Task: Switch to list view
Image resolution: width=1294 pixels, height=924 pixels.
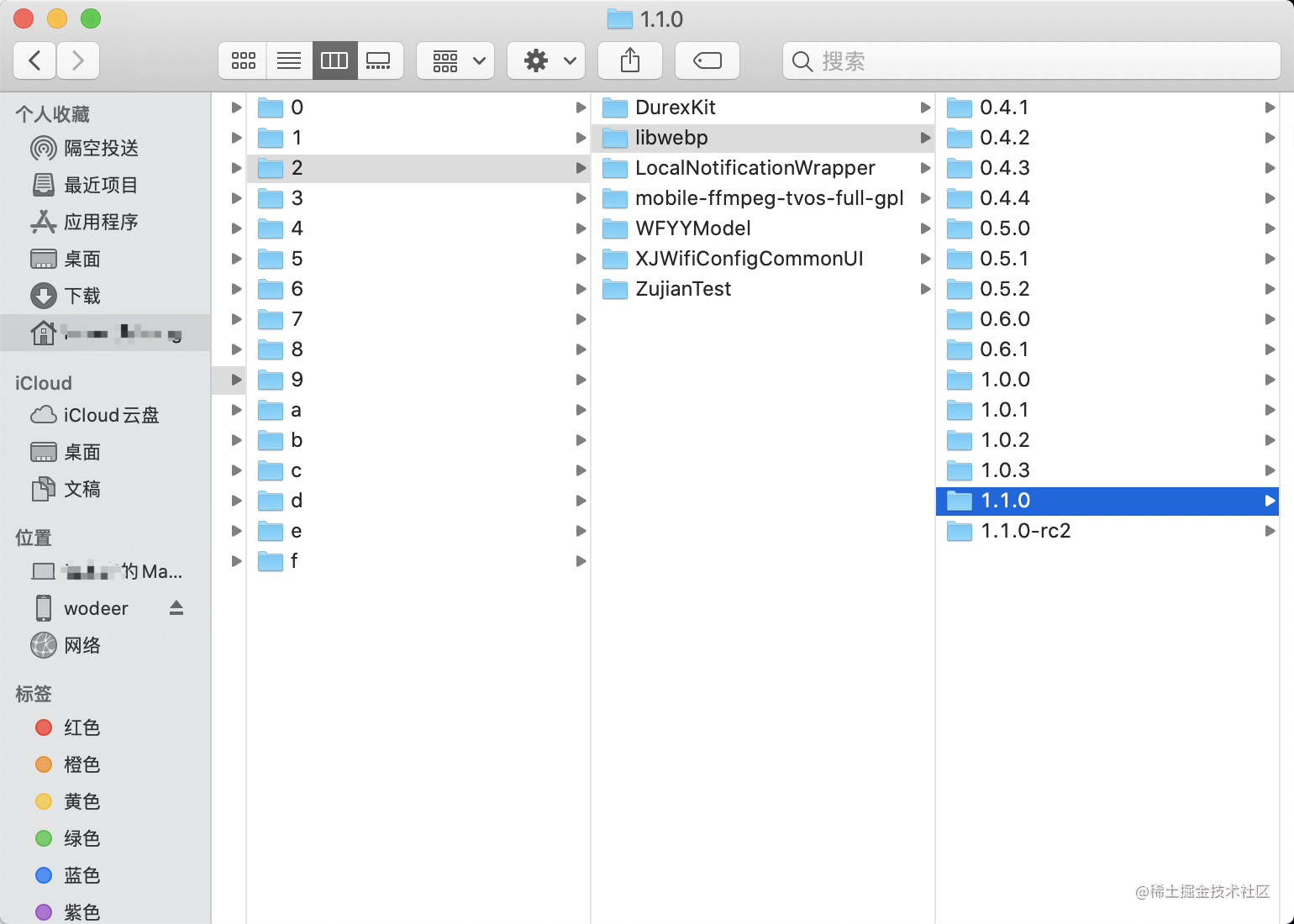Action: coord(289,60)
